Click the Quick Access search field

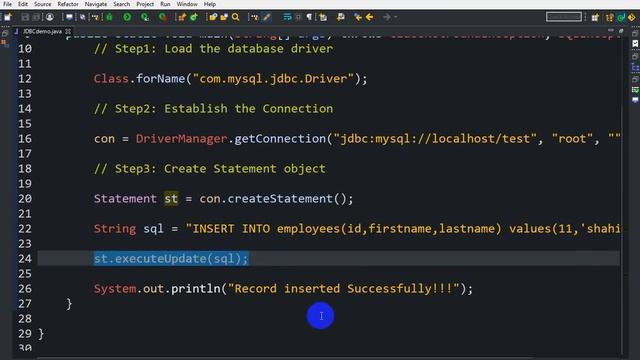click(564, 17)
